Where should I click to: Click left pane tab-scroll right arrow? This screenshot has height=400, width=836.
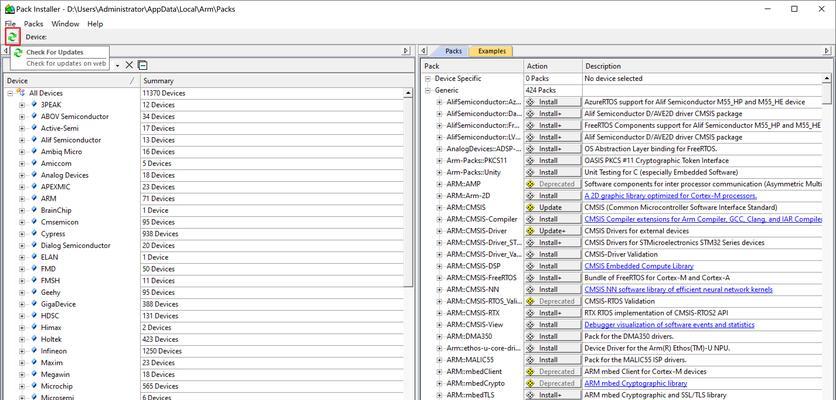point(406,51)
